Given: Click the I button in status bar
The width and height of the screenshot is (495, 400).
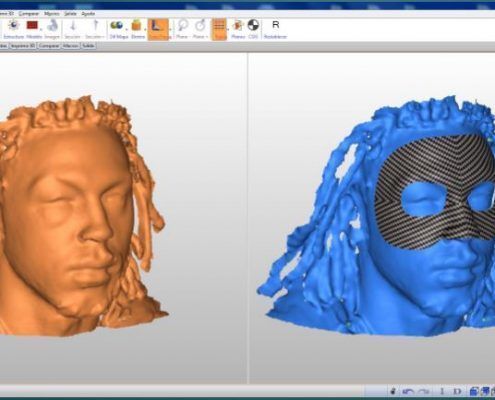Looking at the screenshot, I should pyautogui.click(x=442, y=391).
